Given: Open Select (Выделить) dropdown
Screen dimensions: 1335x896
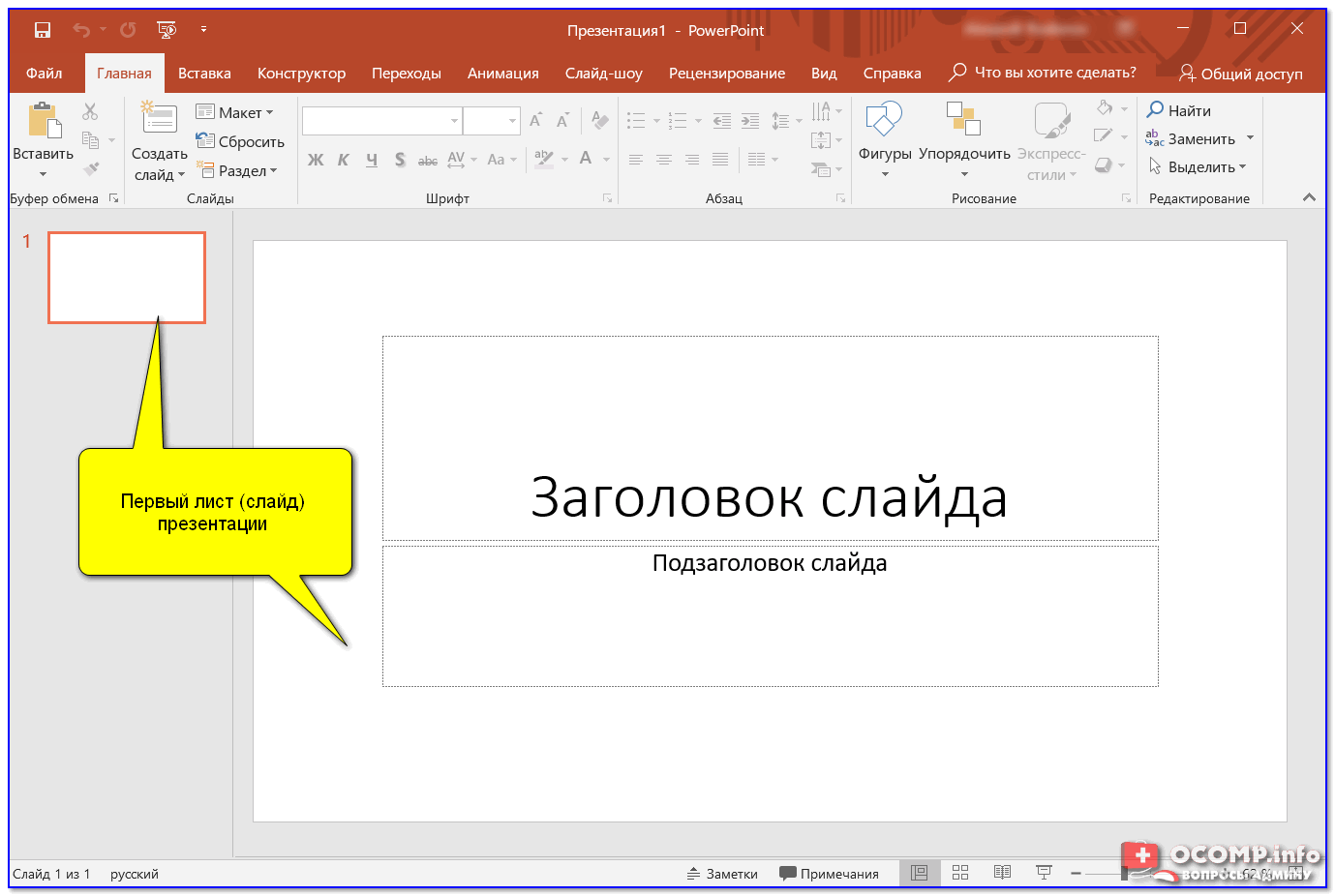Looking at the screenshot, I should click(x=1198, y=166).
